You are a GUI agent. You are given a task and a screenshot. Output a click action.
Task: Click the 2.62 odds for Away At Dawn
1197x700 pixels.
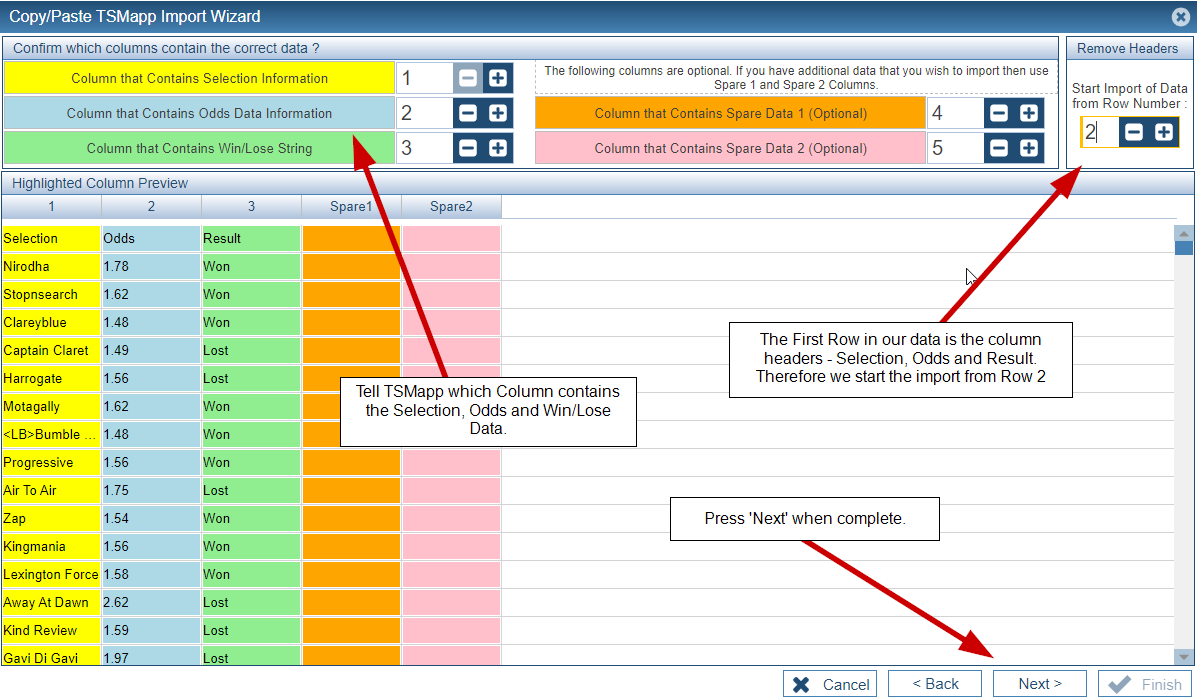(x=151, y=602)
